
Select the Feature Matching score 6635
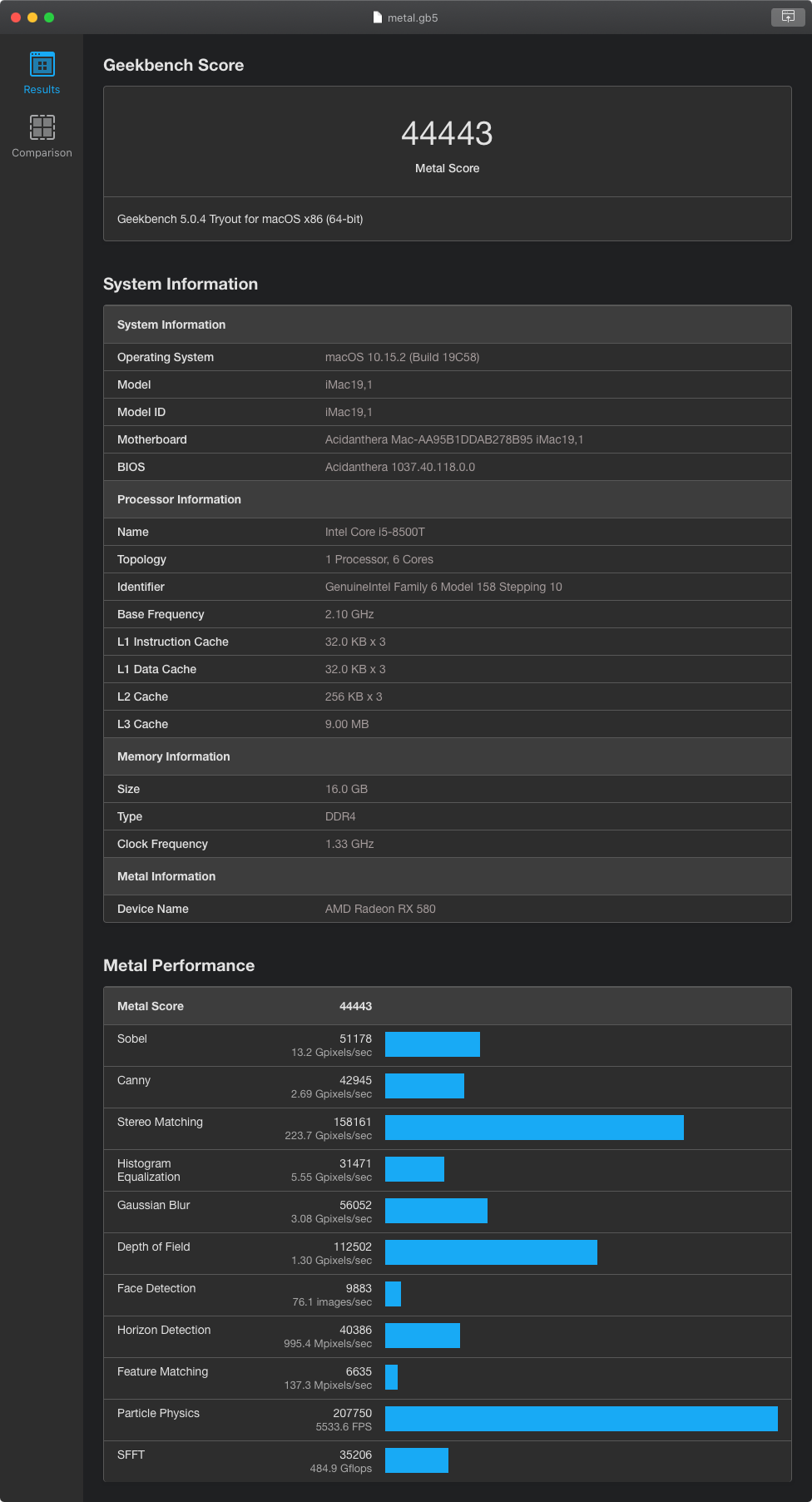point(359,1371)
